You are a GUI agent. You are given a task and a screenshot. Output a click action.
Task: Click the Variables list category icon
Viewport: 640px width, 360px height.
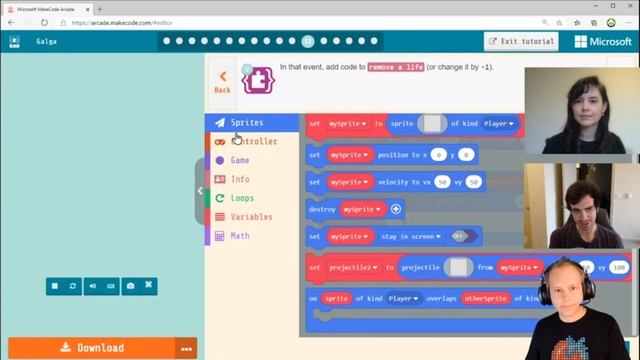[220, 217]
